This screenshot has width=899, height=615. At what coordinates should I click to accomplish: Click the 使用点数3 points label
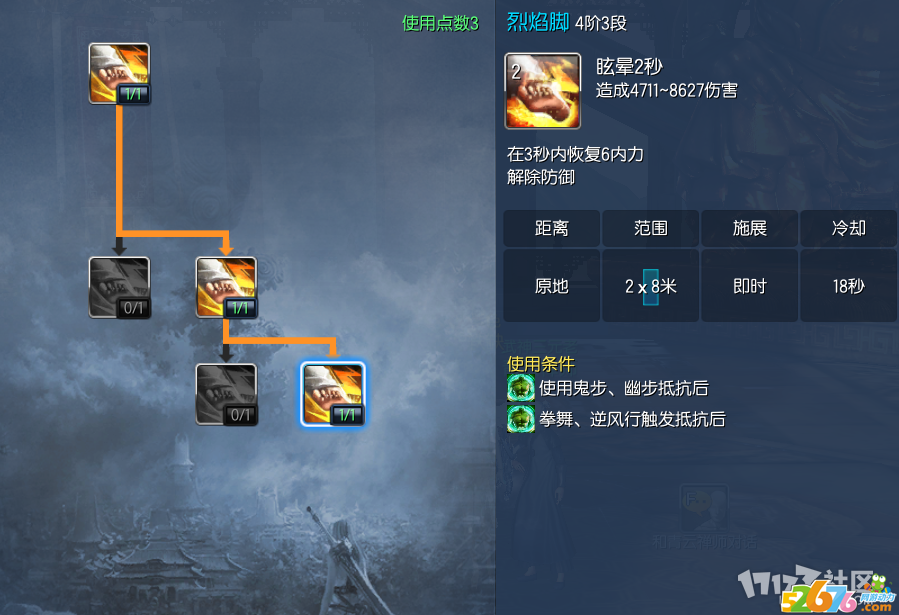coord(440,23)
